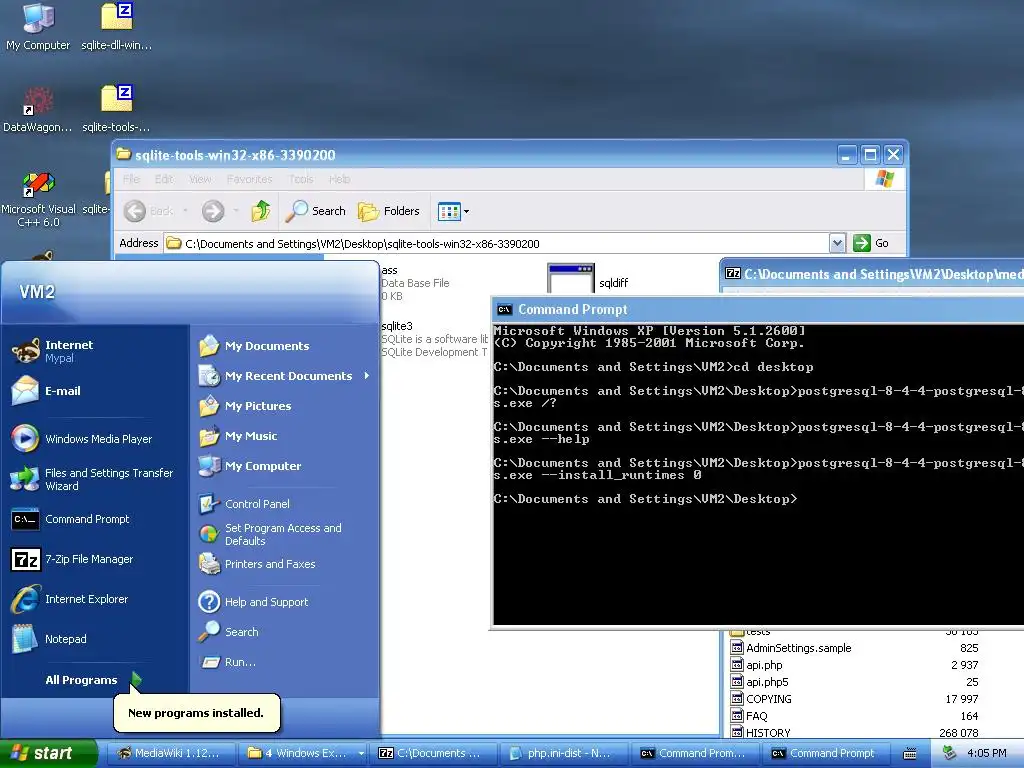Switch to MediaWiki 1.12 taskbar button

(x=169, y=753)
